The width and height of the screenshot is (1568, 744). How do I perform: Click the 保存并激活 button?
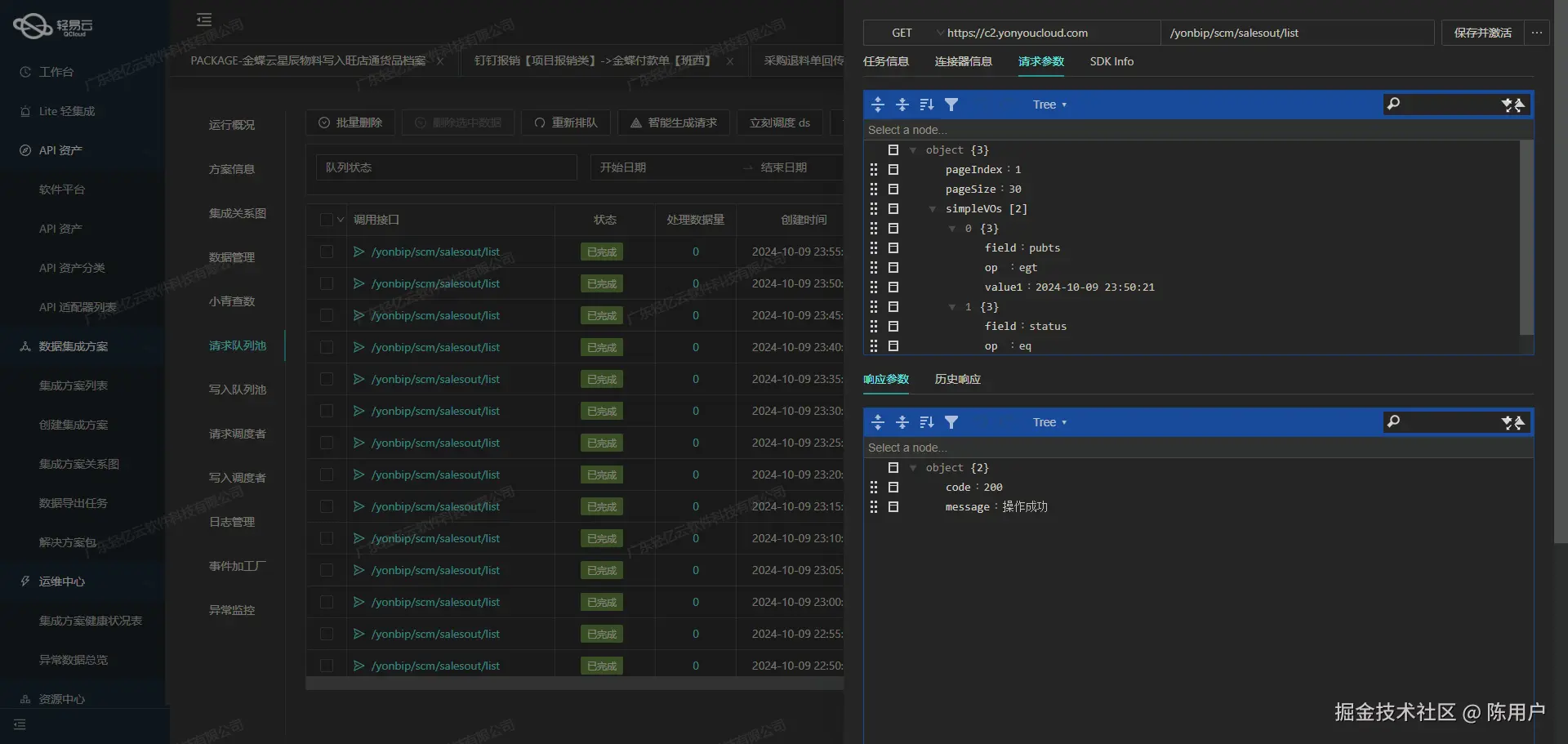pyautogui.click(x=1482, y=33)
